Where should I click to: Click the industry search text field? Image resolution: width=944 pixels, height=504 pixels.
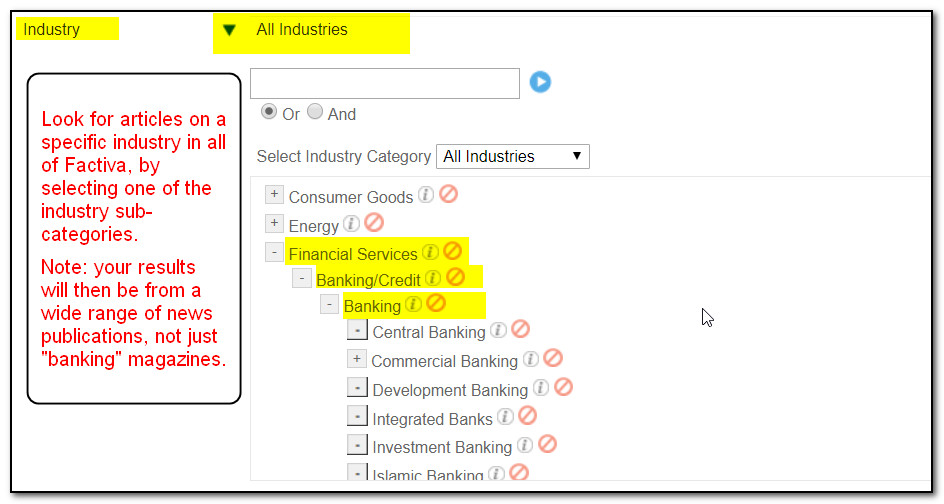(x=385, y=83)
